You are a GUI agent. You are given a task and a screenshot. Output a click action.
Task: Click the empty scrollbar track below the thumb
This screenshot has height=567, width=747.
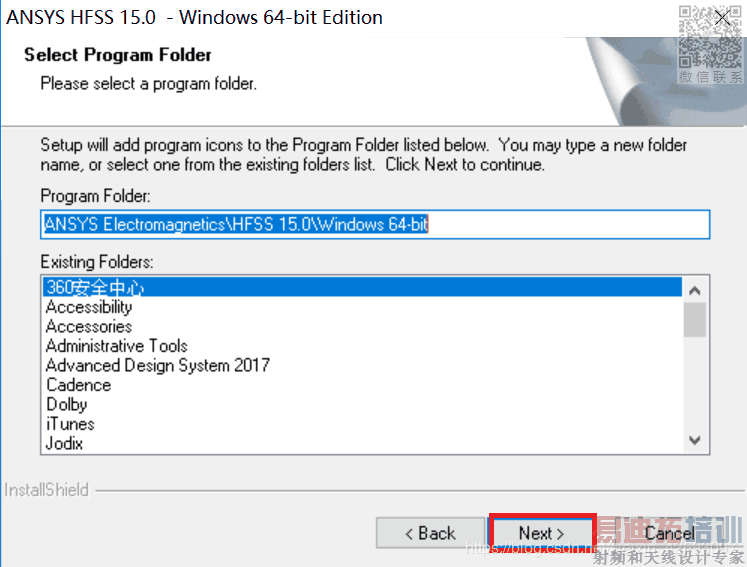[x=695, y=390]
